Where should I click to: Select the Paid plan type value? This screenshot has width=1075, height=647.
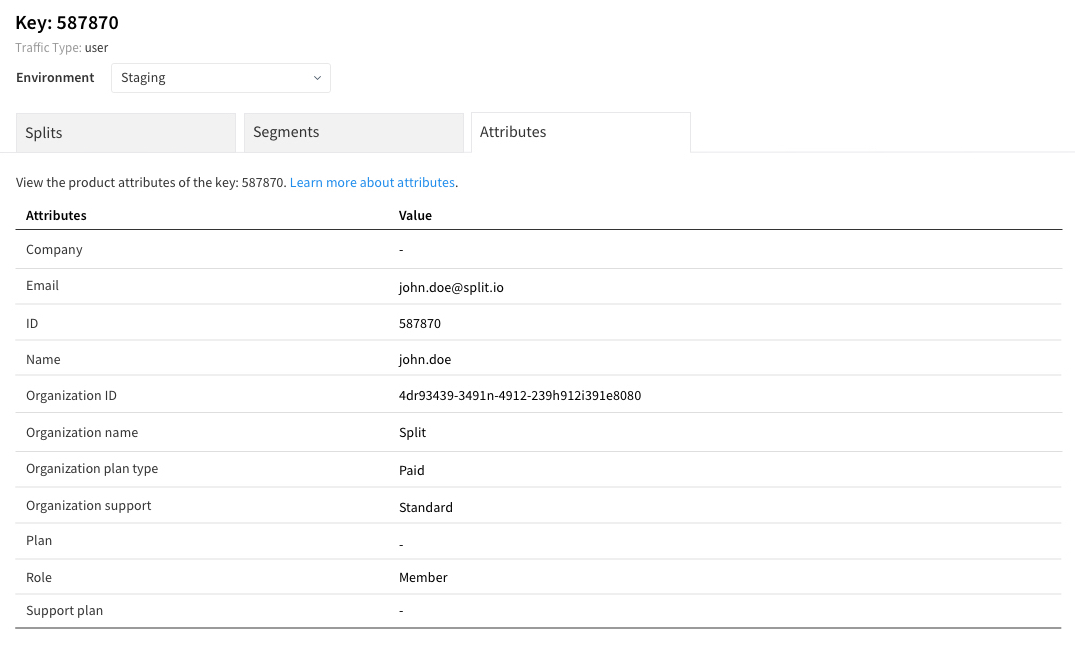tap(411, 470)
